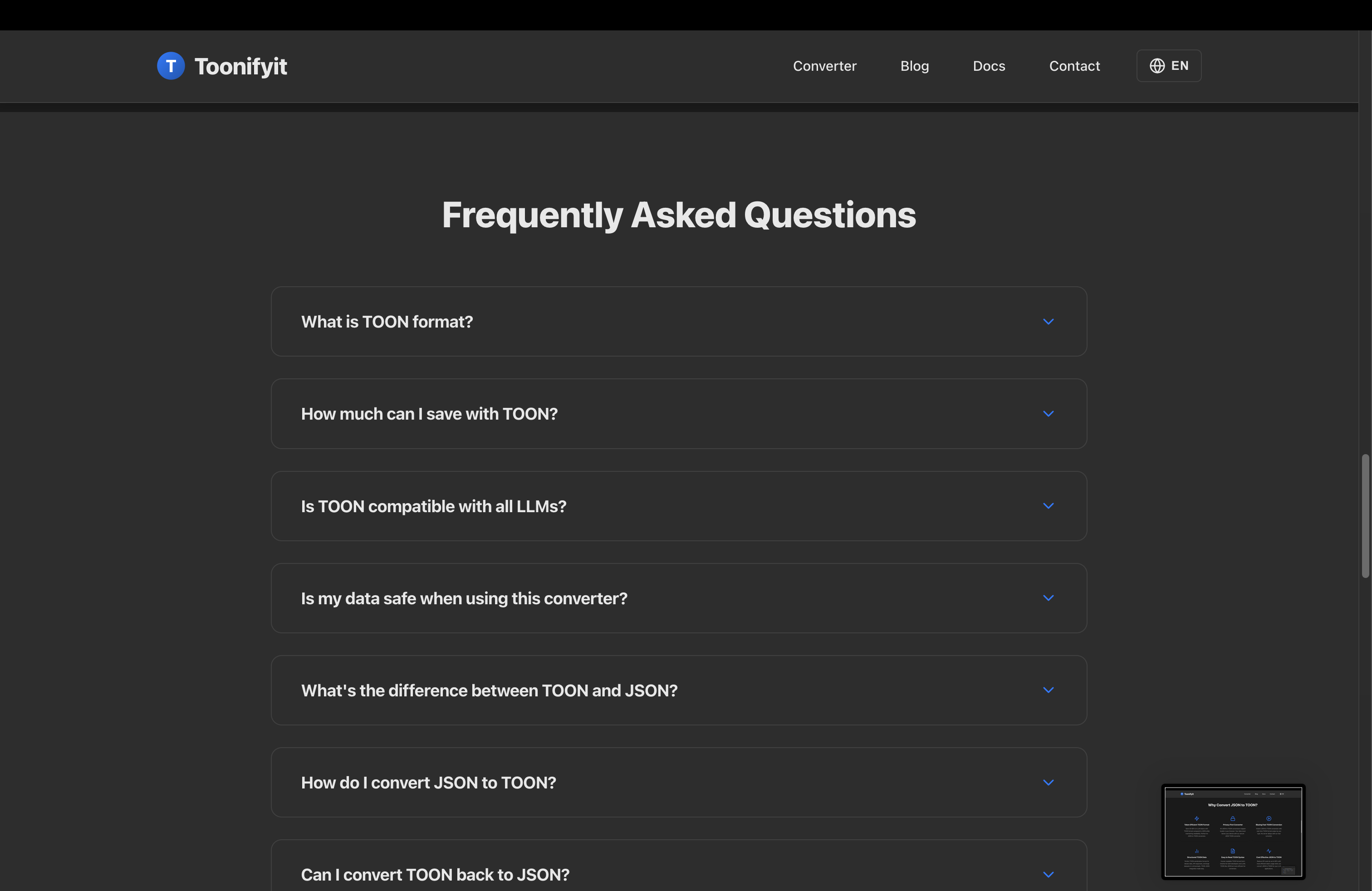Go to the Docs page
The height and width of the screenshot is (891, 1372).
click(989, 66)
